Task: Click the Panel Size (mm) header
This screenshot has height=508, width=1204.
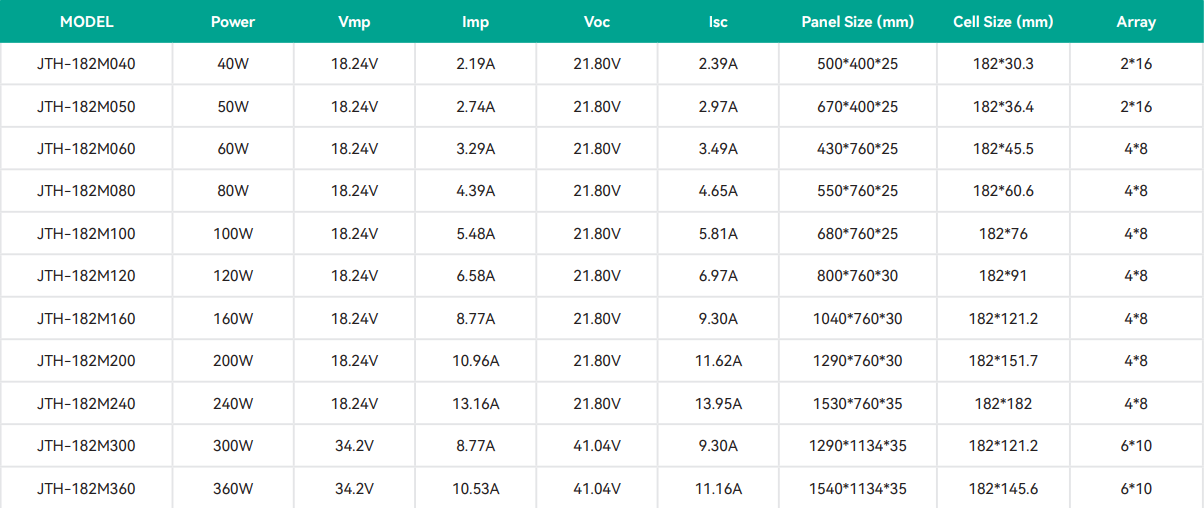Action: [857, 22]
